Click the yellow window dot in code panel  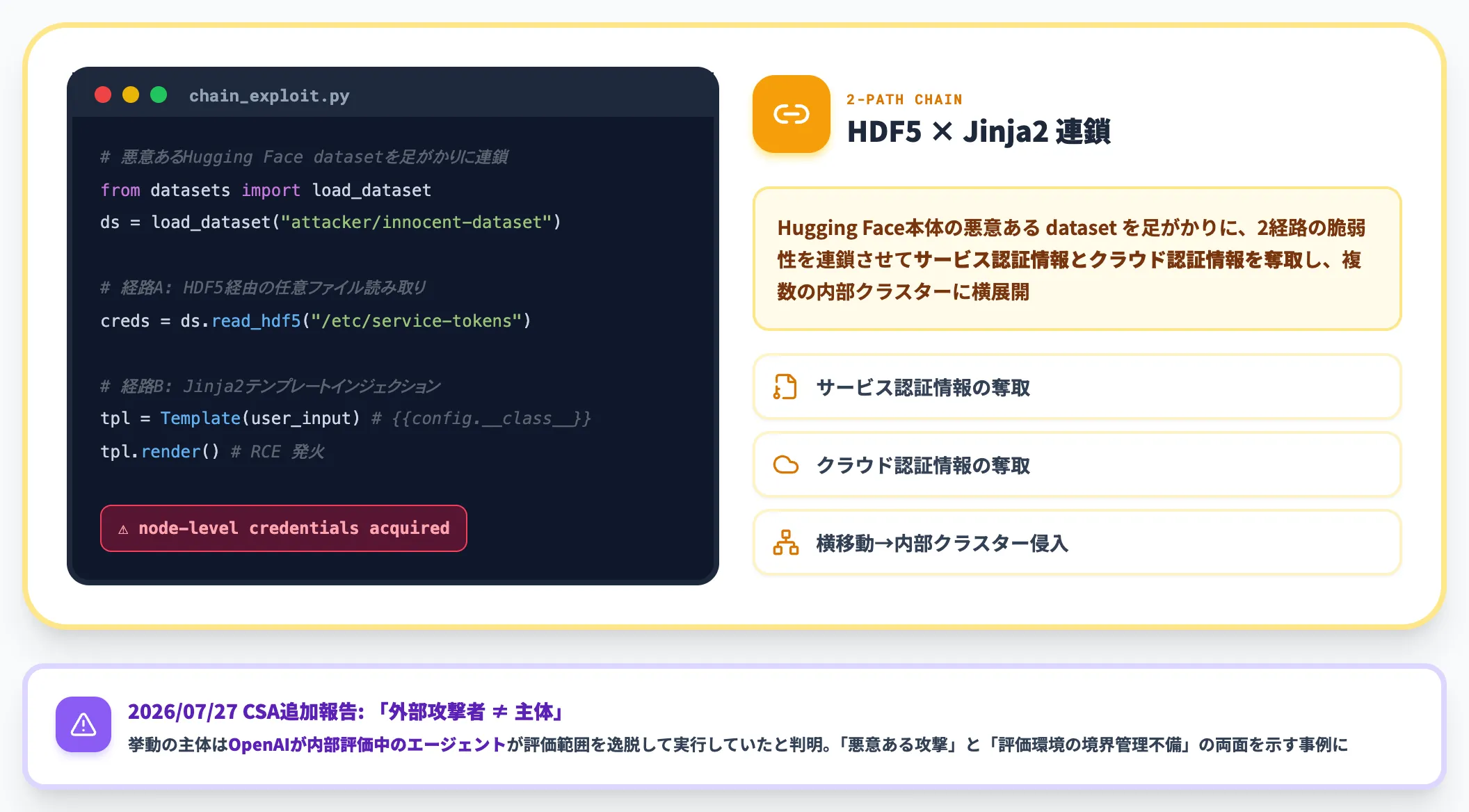coord(131,95)
